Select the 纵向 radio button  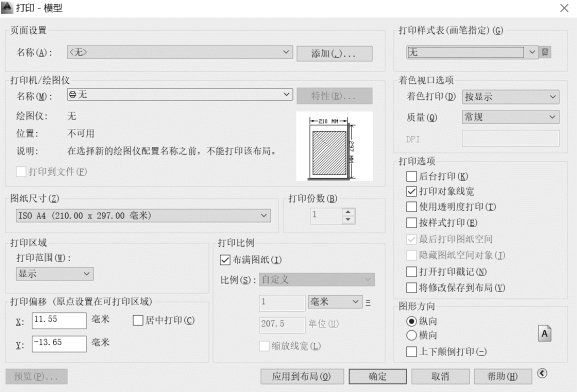tap(411, 321)
